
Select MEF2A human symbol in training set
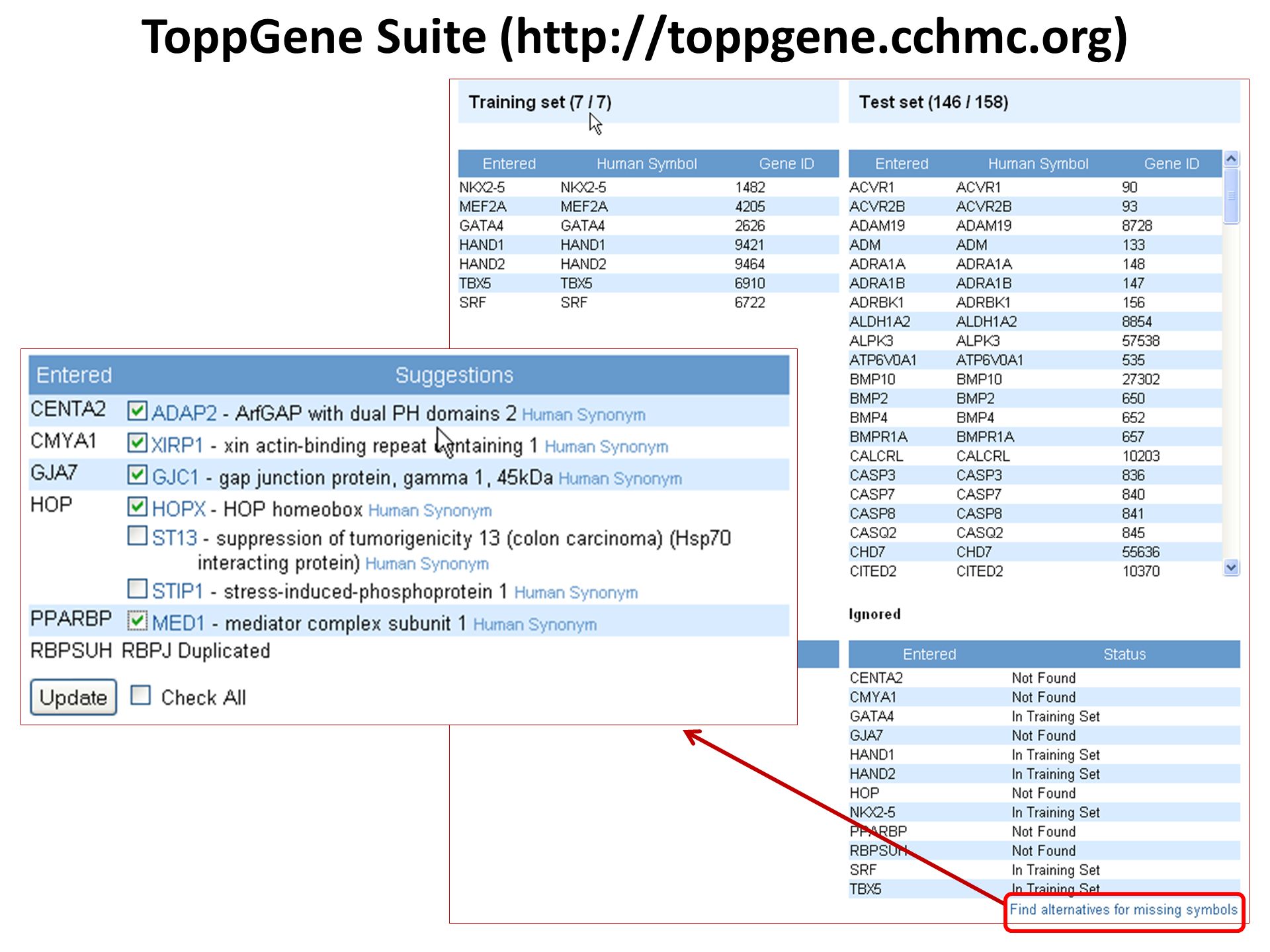click(x=584, y=206)
